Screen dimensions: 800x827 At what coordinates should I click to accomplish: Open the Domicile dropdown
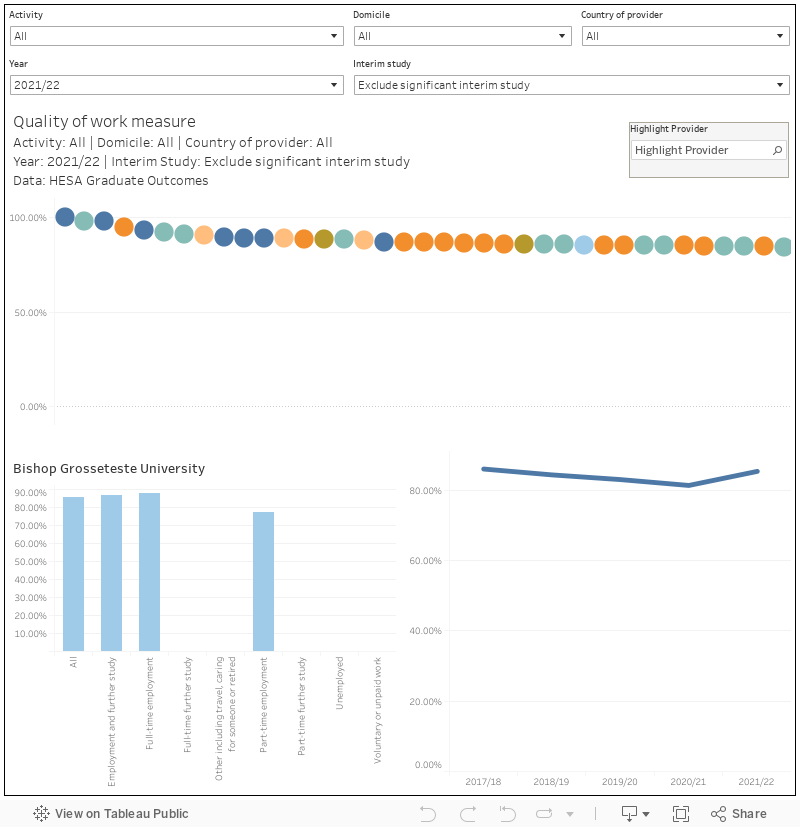coord(562,35)
